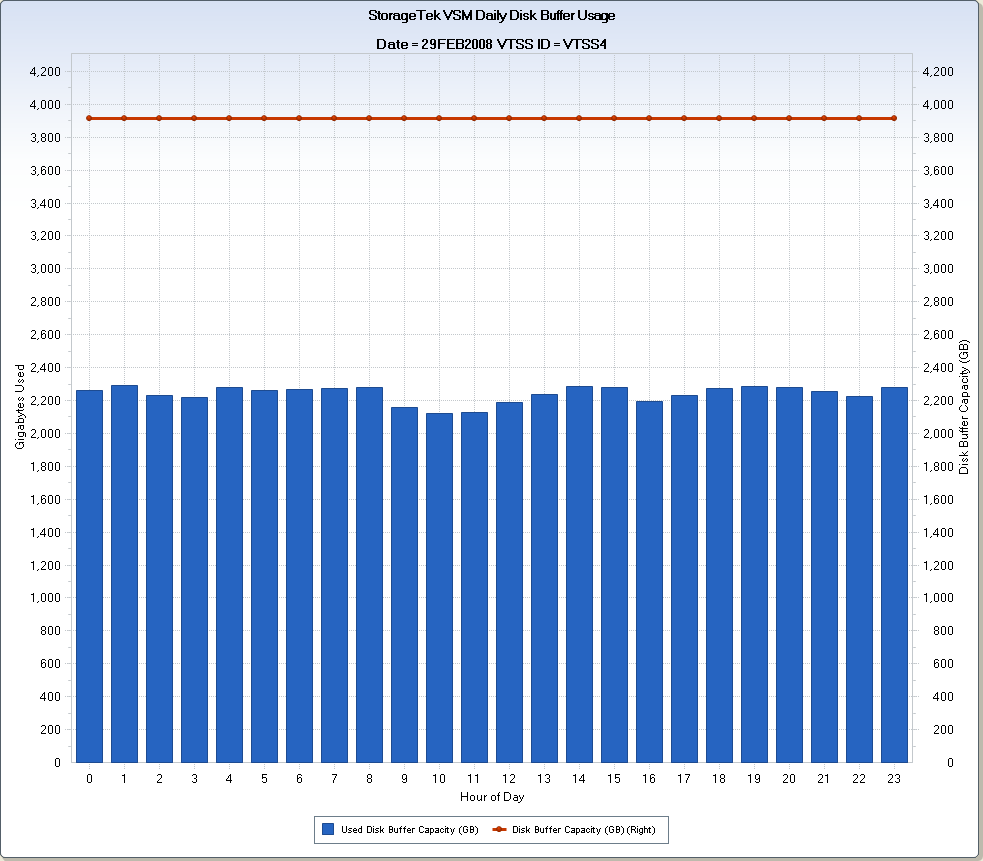Select the blue bar for hour 16
Viewport: 983px width, 861px height.
[x=649, y=582]
